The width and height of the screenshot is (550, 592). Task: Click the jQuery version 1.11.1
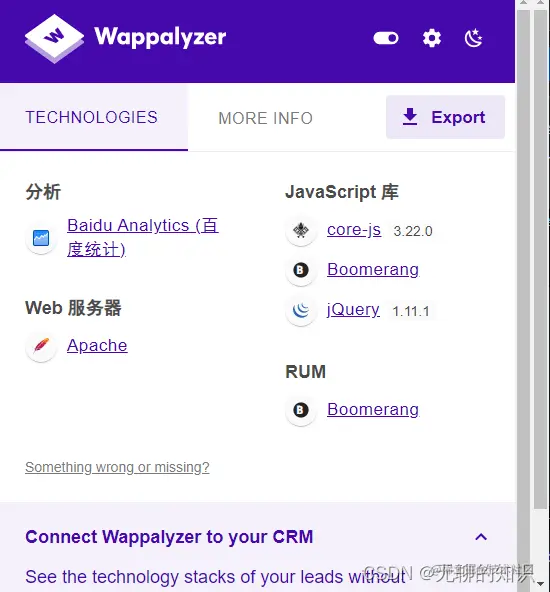tap(411, 311)
